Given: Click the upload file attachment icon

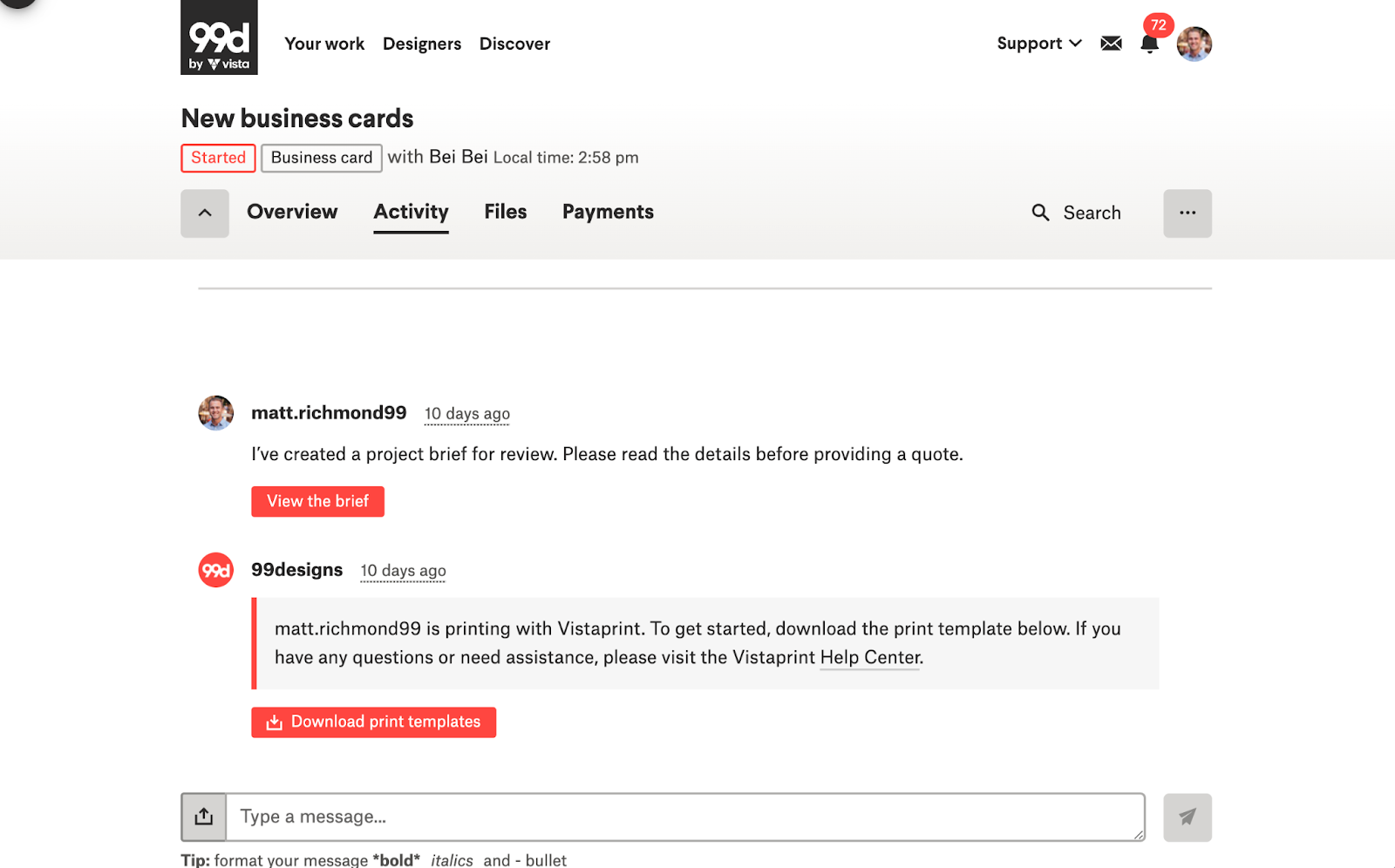Looking at the screenshot, I should tap(204, 817).
